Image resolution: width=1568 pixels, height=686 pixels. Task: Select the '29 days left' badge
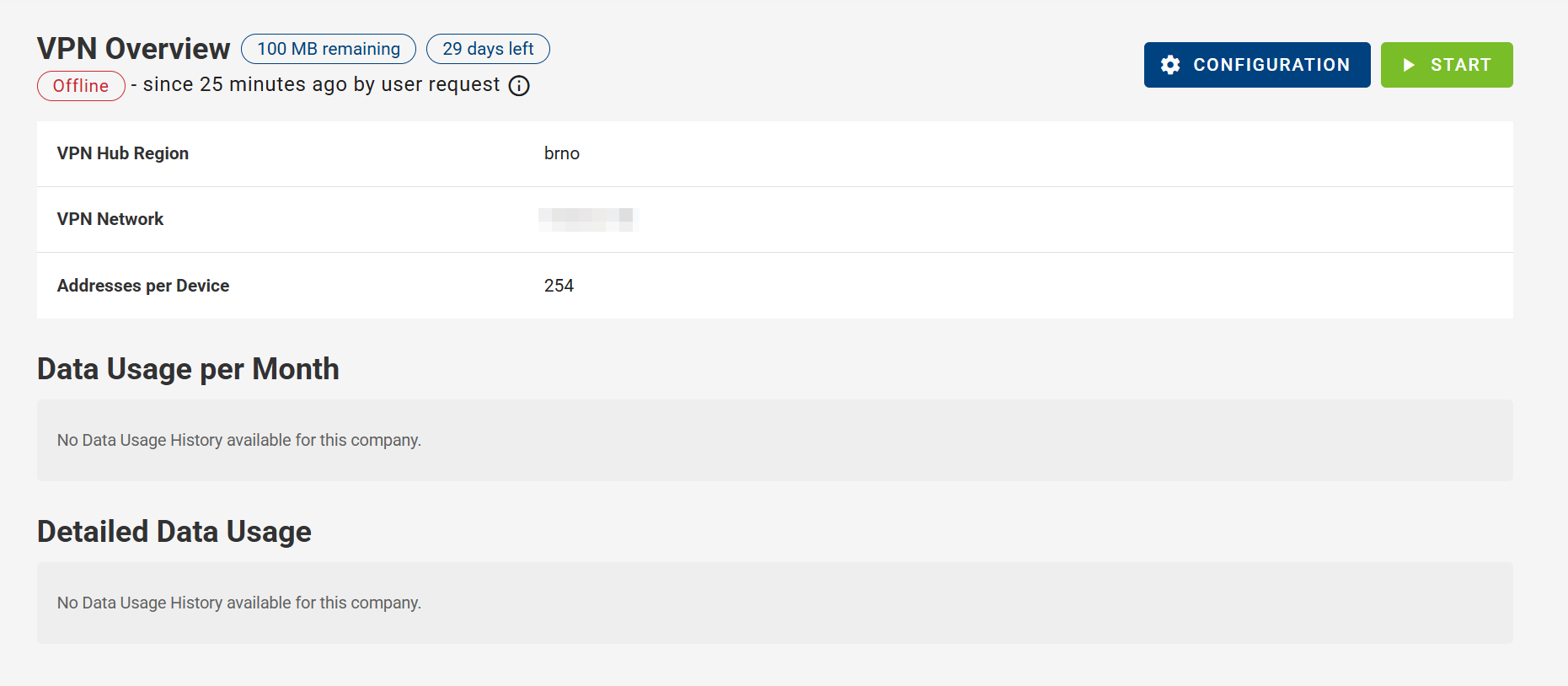pyautogui.click(x=488, y=49)
